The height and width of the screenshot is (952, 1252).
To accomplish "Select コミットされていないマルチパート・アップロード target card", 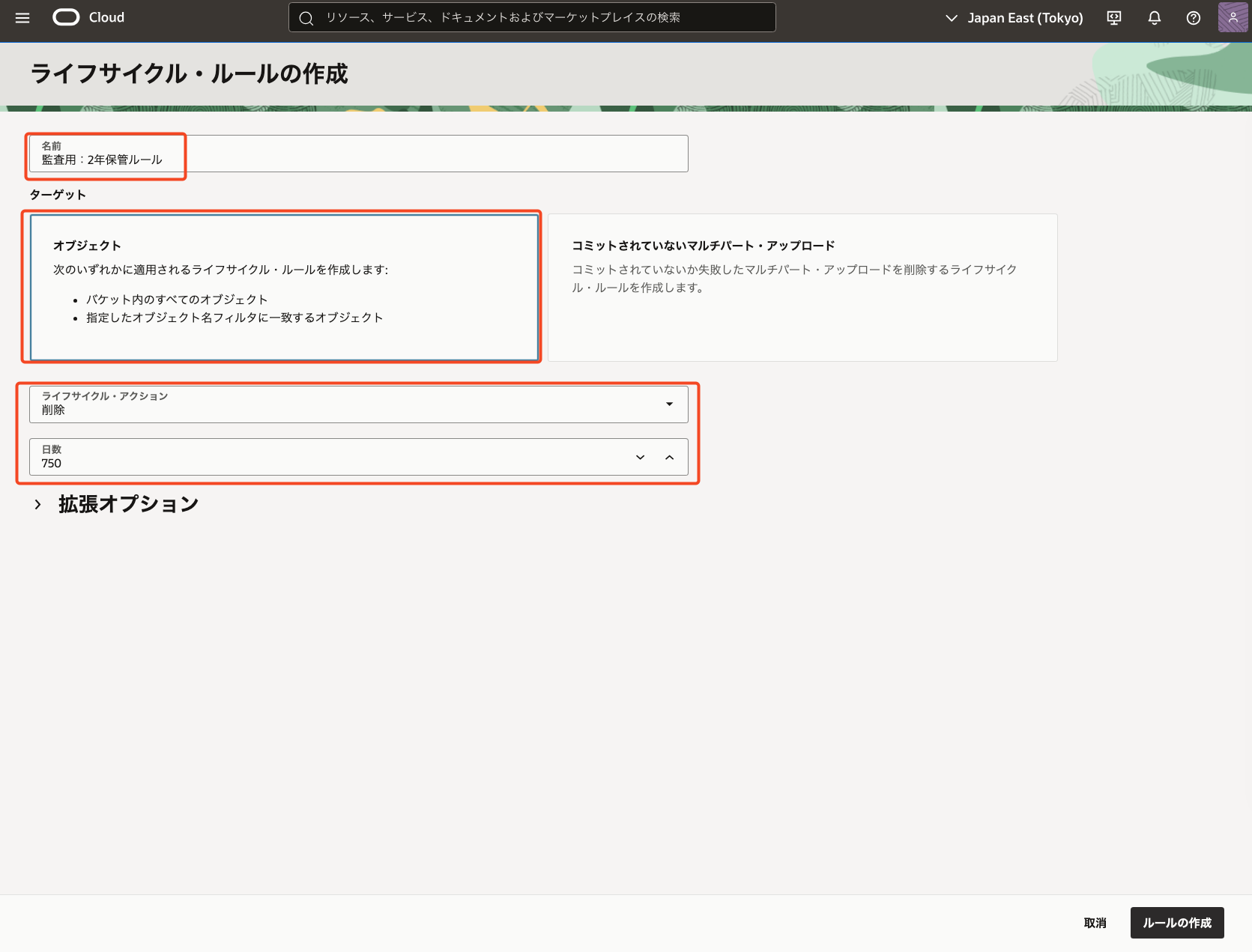I will pyautogui.click(x=802, y=287).
